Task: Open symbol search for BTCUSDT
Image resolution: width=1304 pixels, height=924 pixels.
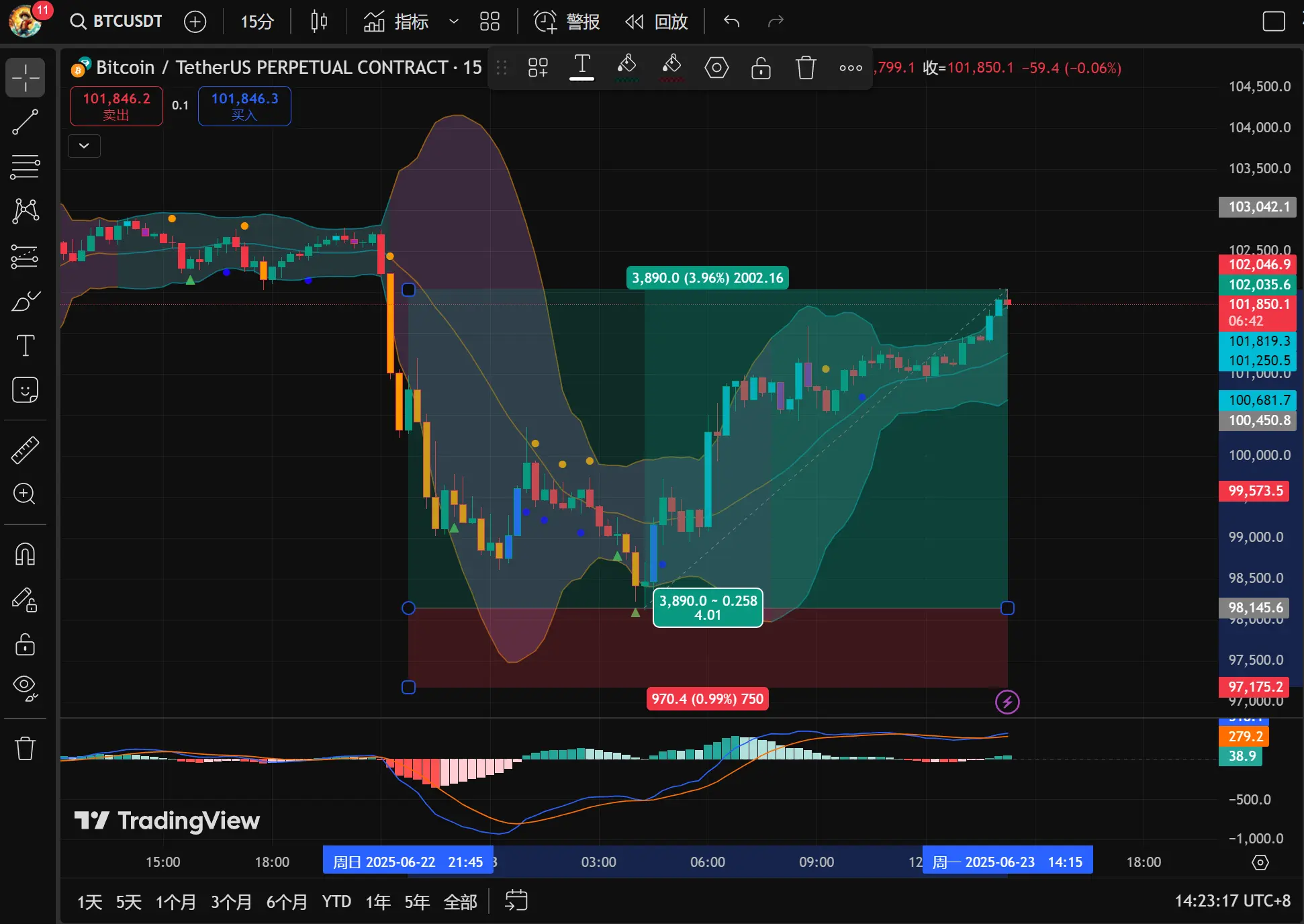Action: pyautogui.click(x=116, y=21)
